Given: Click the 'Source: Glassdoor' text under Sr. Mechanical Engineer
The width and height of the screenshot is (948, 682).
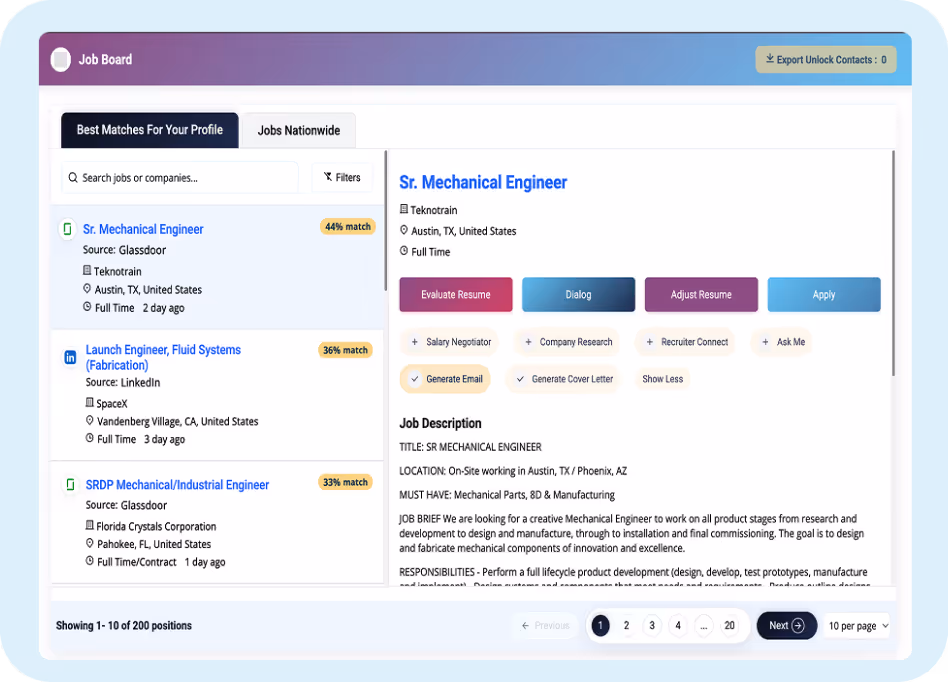Looking at the screenshot, I should [124, 250].
